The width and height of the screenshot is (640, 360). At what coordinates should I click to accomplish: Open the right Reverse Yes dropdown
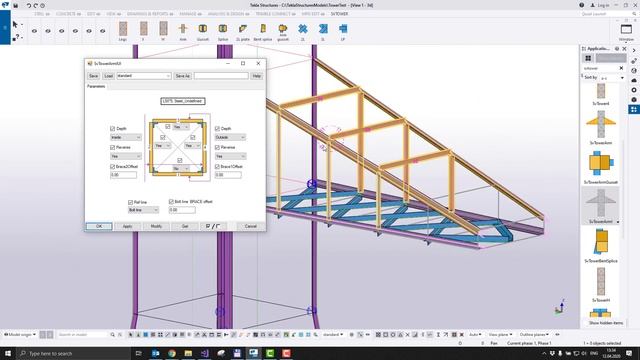coord(230,156)
